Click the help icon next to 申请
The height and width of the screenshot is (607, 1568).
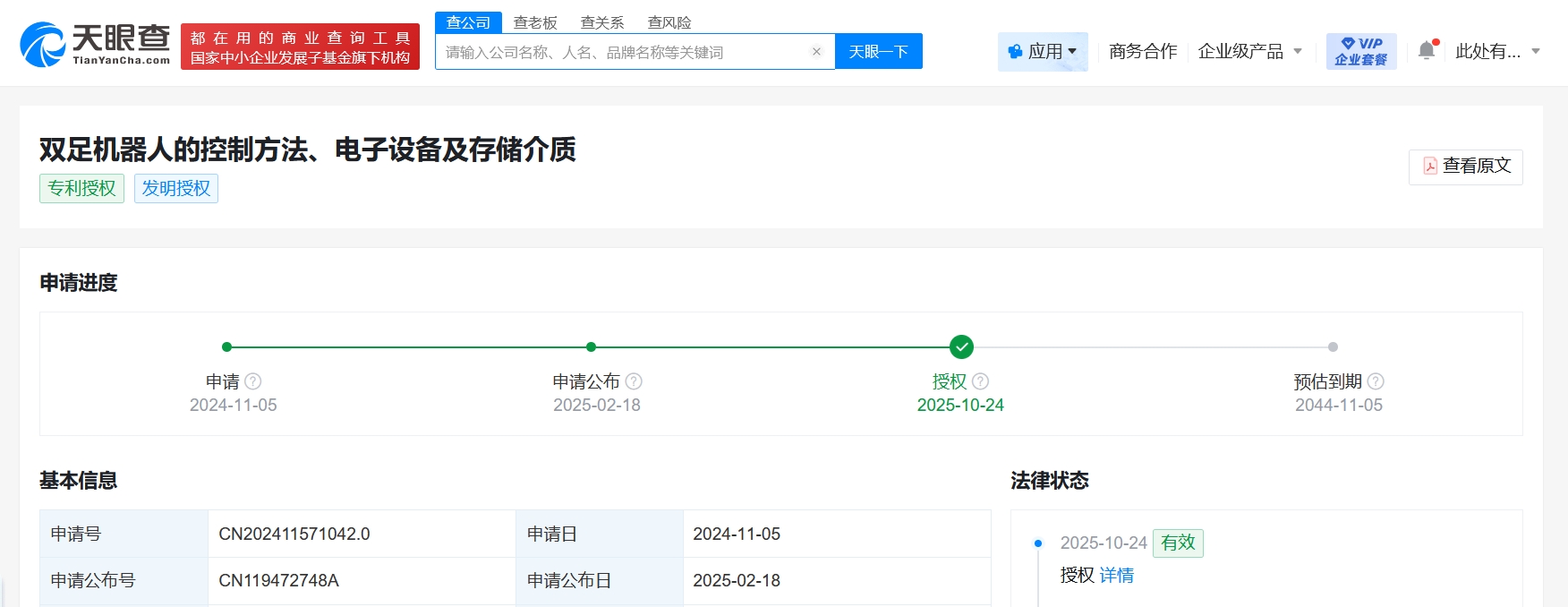click(x=253, y=381)
